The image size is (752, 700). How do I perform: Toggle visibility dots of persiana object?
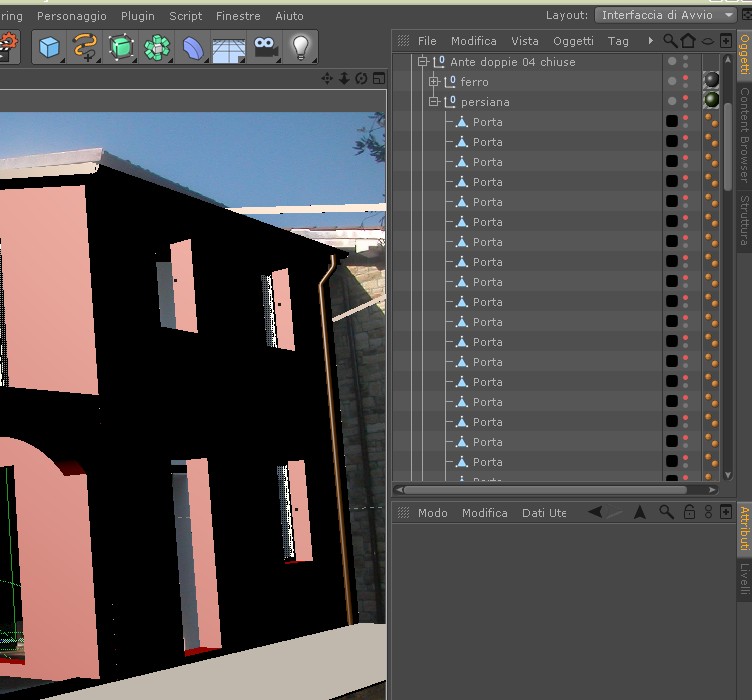[x=685, y=102]
